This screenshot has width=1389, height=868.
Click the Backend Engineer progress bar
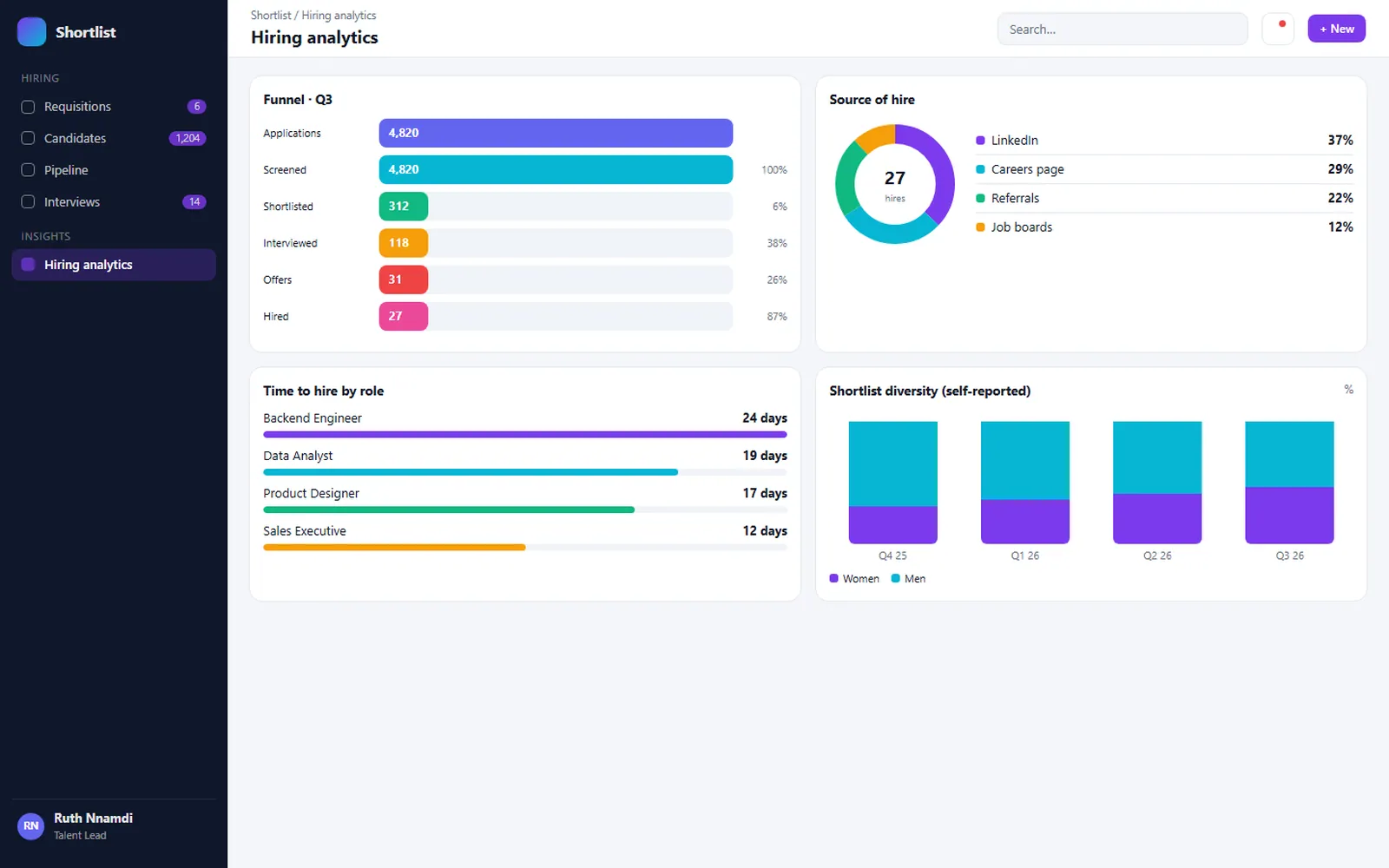(x=525, y=434)
